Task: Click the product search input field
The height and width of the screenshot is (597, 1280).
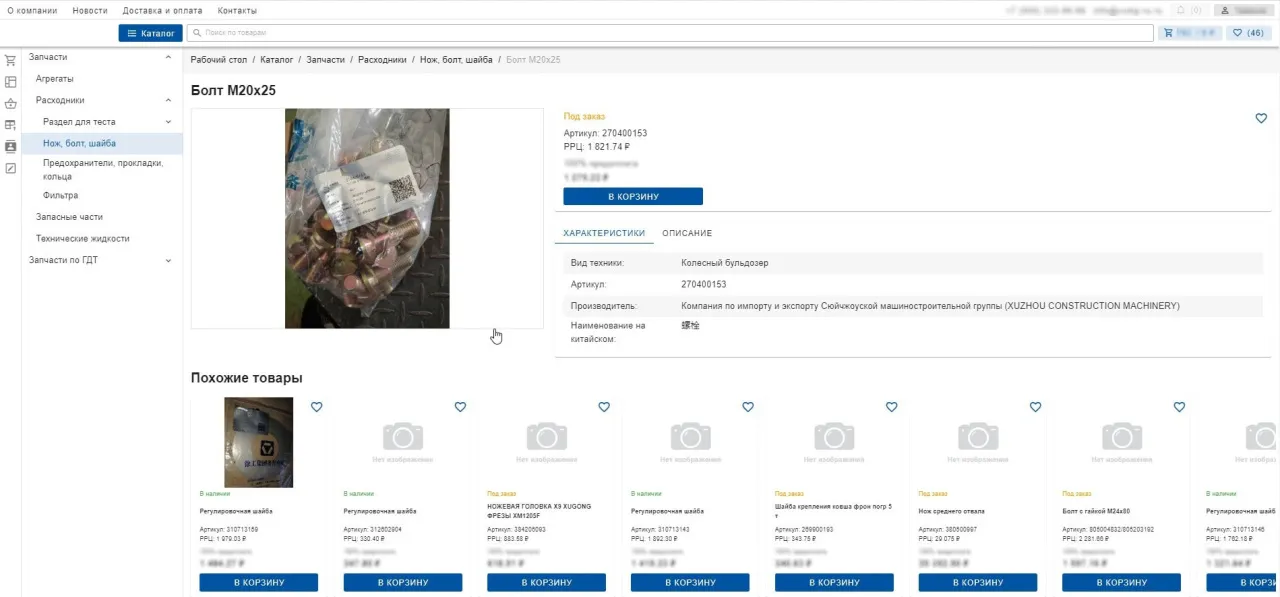Action: (x=670, y=33)
